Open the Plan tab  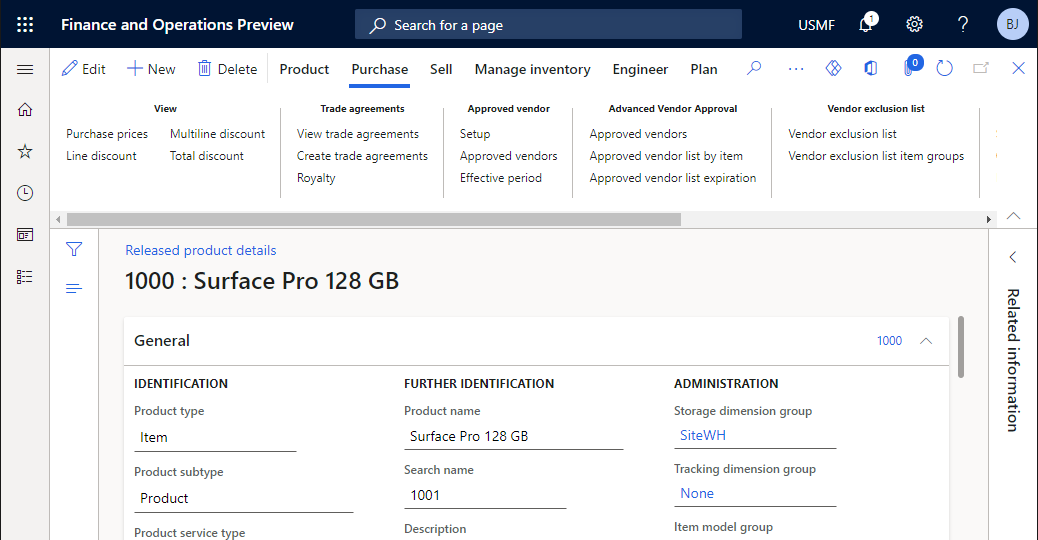704,69
